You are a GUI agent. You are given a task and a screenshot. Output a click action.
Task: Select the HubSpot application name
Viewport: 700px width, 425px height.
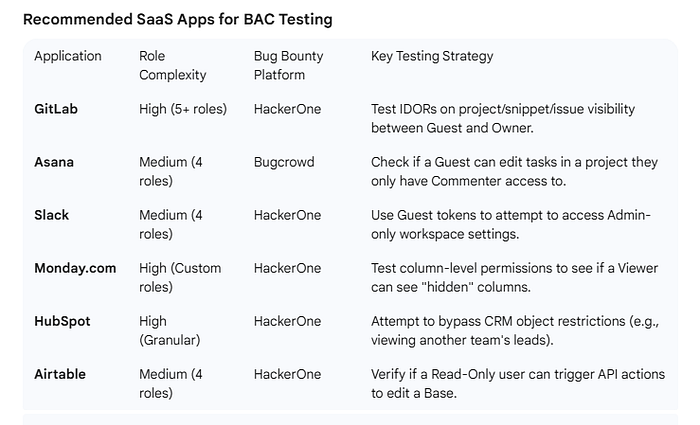point(62,321)
